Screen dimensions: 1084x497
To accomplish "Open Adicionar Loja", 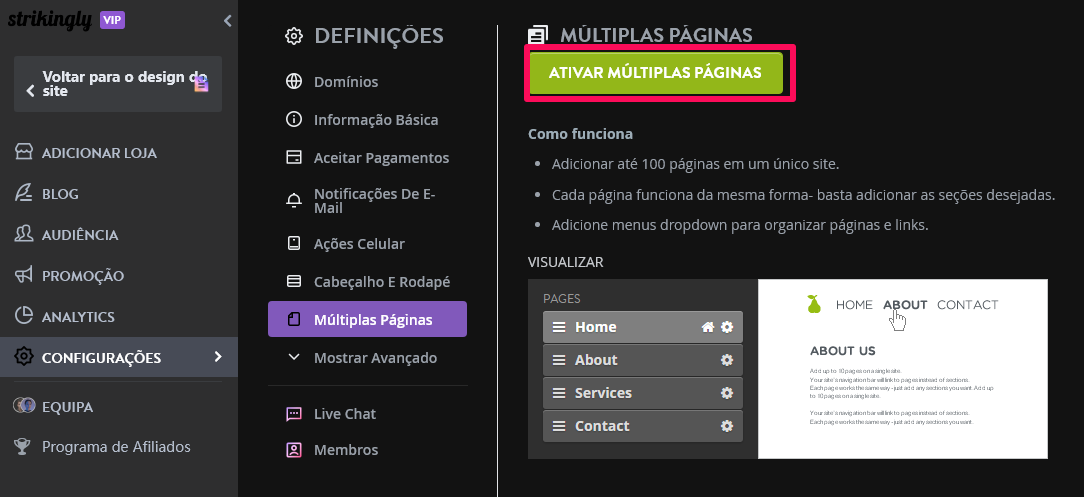I will coord(100,153).
